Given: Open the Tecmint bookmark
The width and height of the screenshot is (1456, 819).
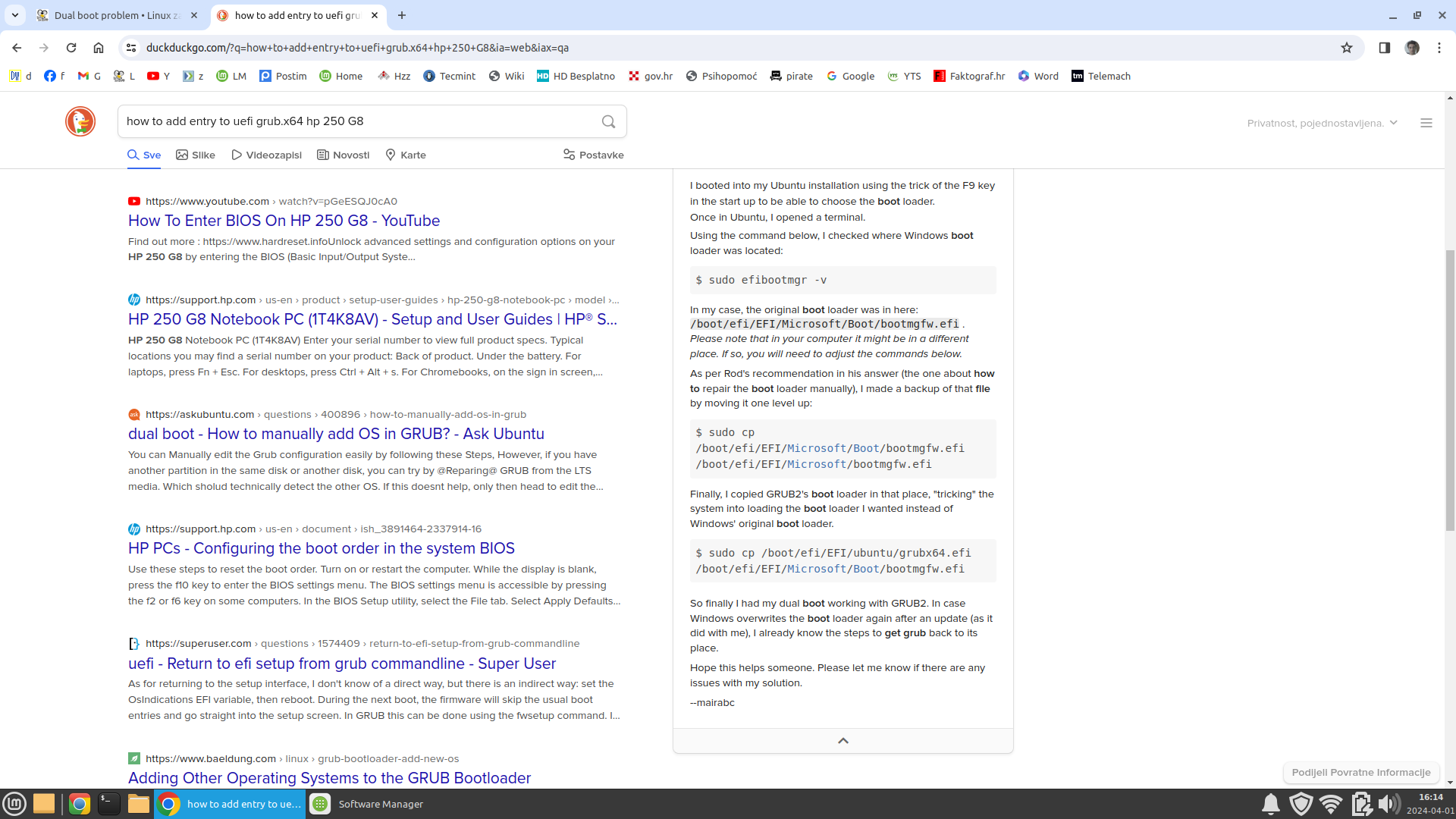Looking at the screenshot, I should point(450,76).
